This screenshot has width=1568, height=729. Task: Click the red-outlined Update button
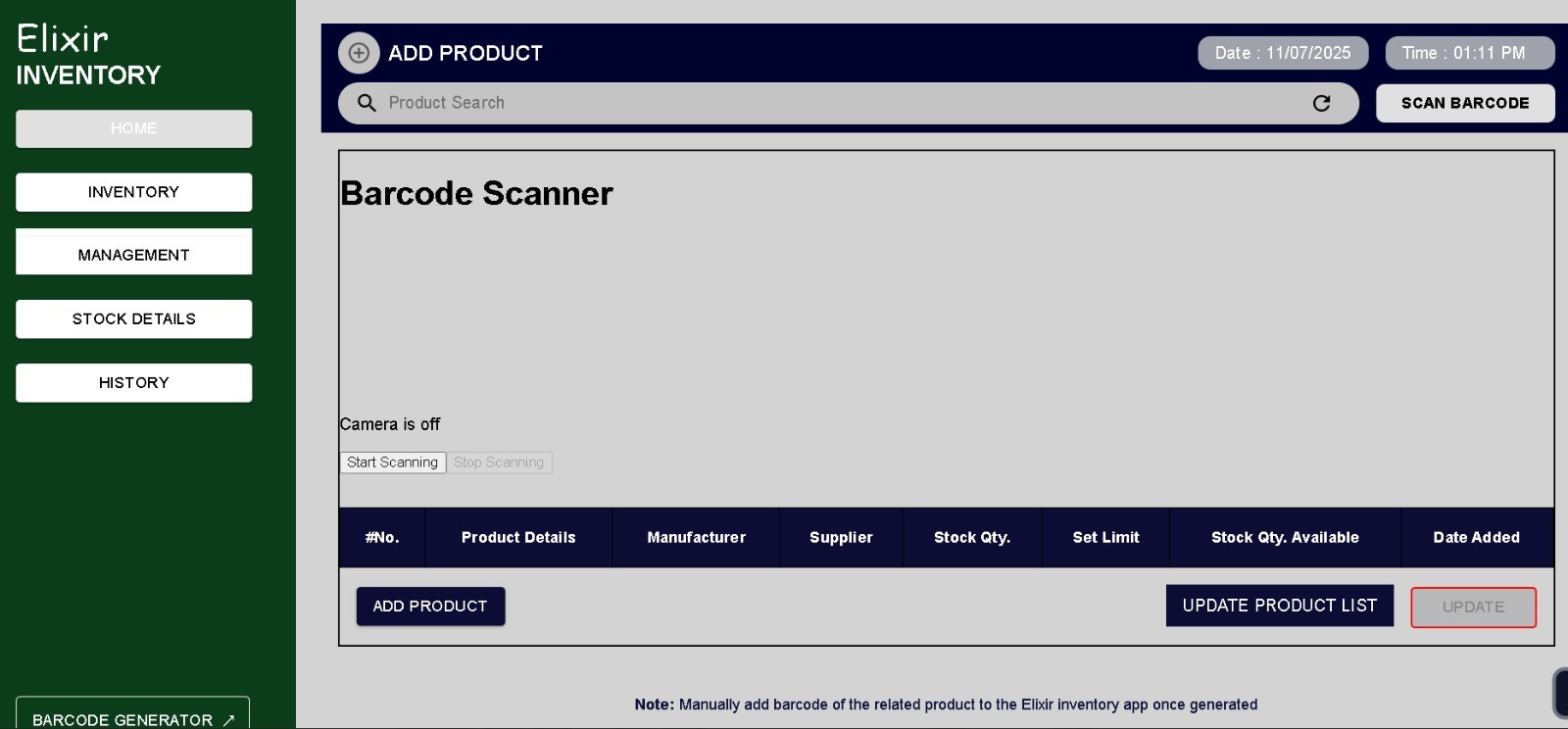(1473, 607)
